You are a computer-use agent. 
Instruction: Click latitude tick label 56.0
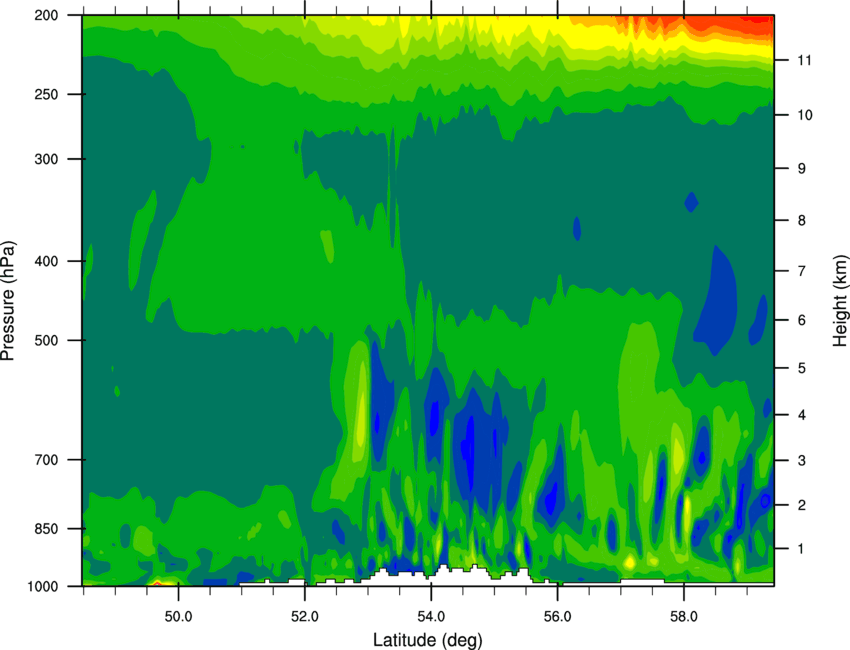pos(558,617)
